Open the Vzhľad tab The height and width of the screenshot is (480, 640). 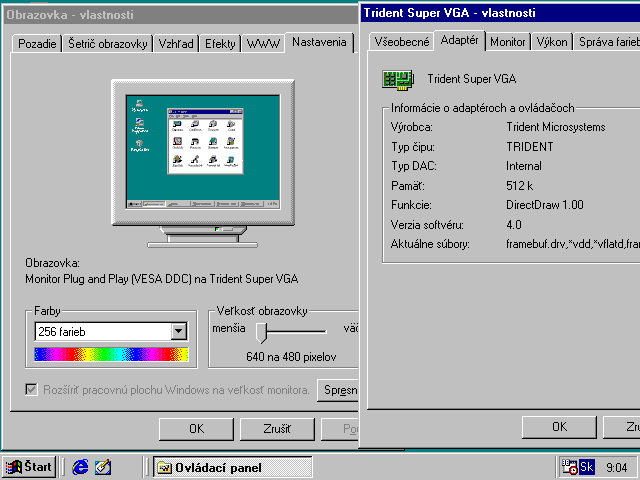click(x=176, y=44)
